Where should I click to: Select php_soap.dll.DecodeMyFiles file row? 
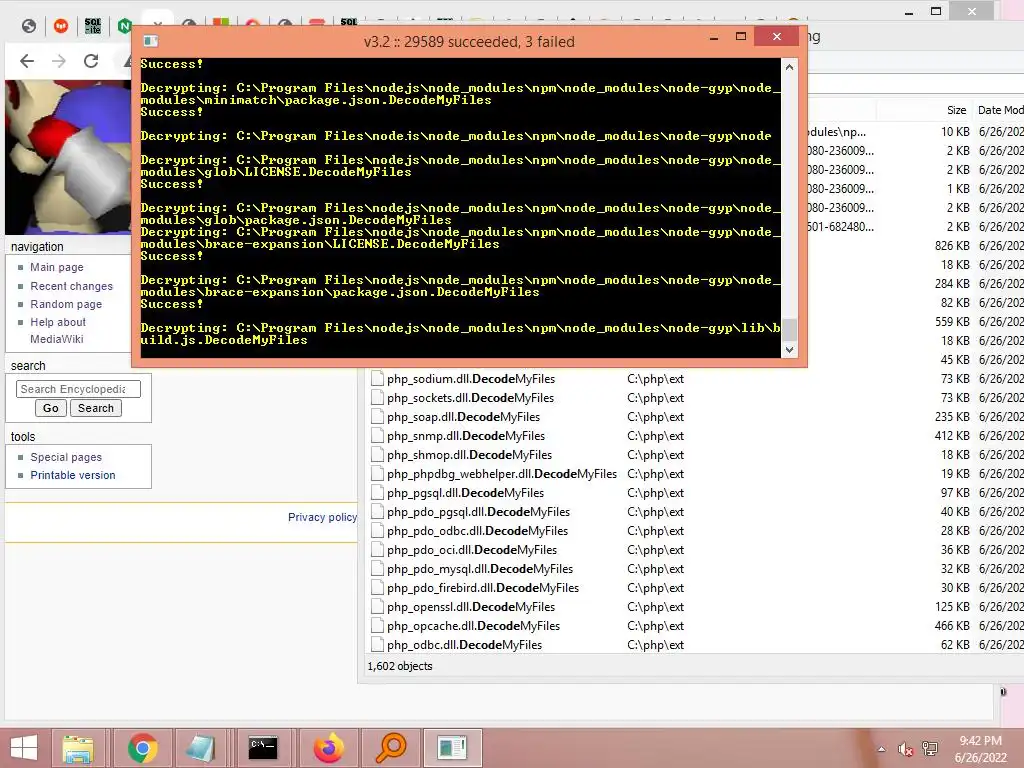[x=694, y=417]
